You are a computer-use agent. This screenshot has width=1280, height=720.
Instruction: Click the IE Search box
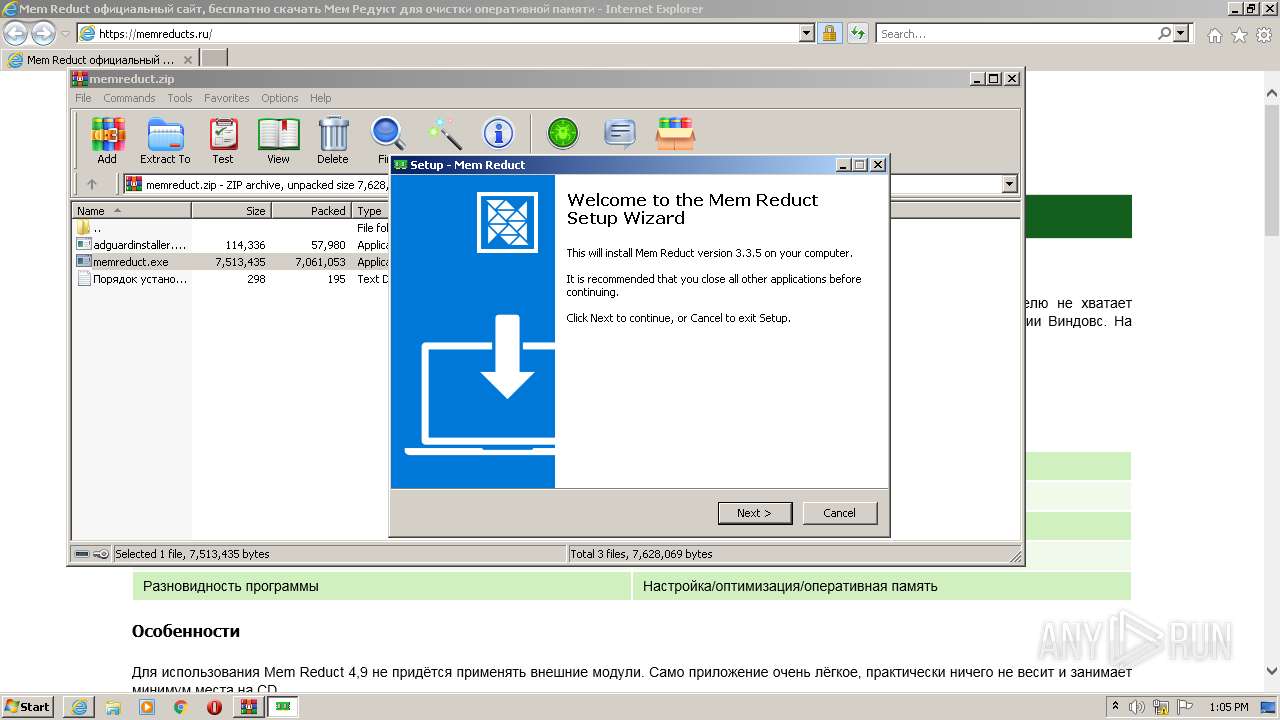click(x=1016, y=34)
